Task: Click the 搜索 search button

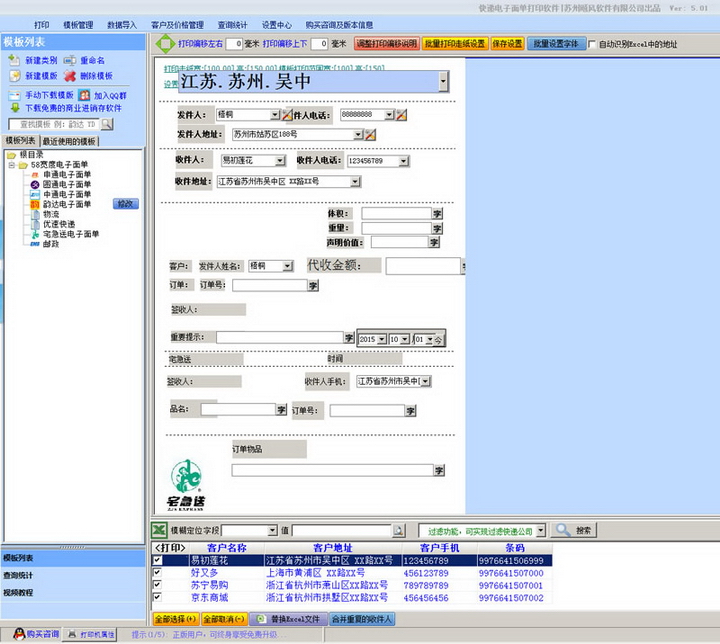Action: (574, 531)
